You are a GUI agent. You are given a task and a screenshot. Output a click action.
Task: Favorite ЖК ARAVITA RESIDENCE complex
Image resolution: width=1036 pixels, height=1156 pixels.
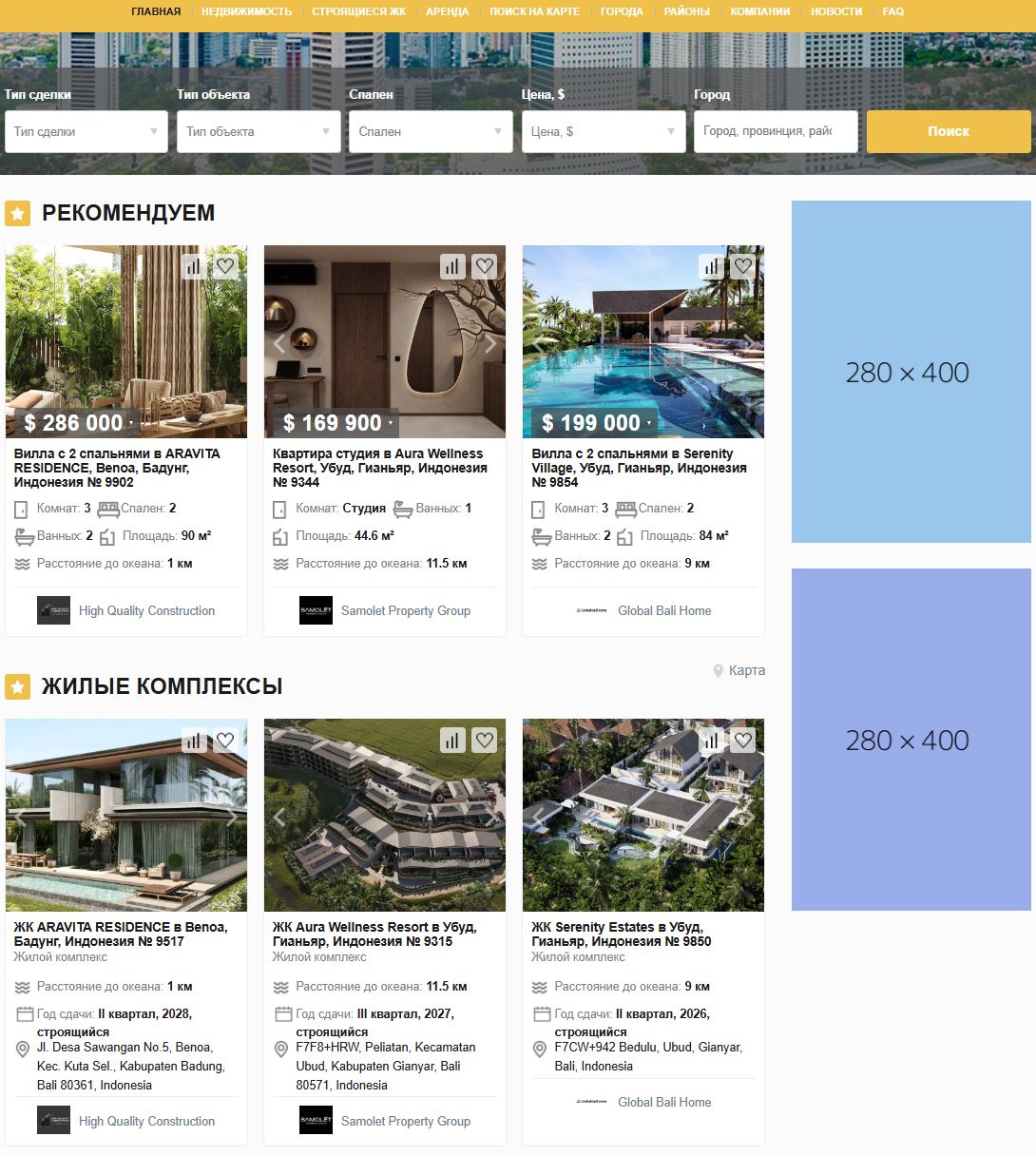[x=225, y=740]
